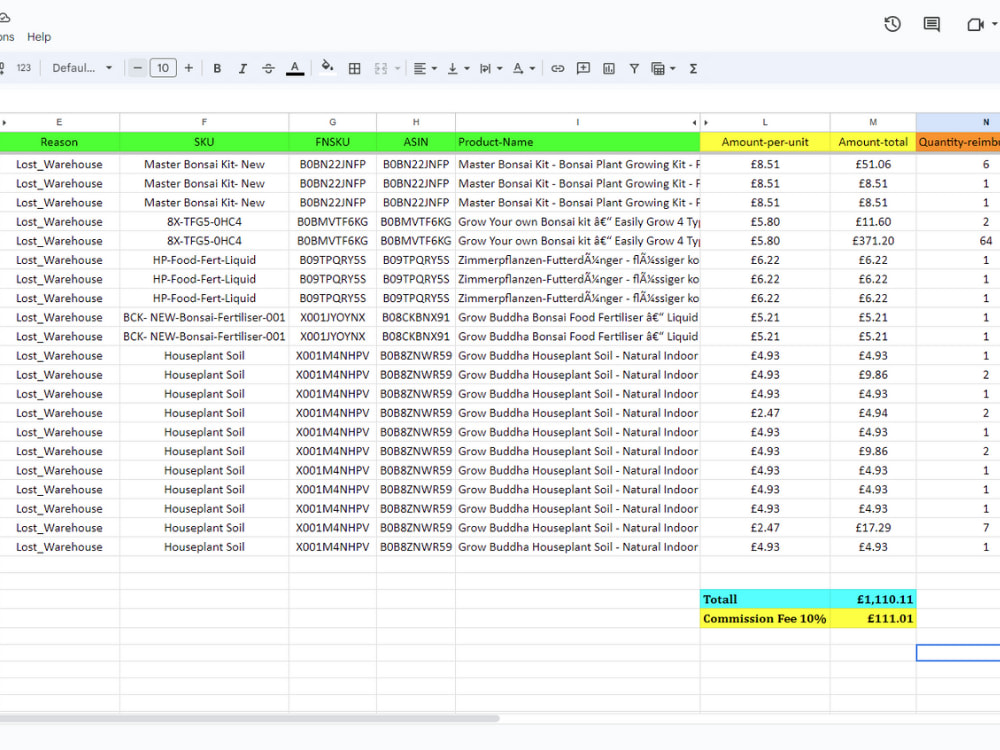This screenshot has height=750, width=1000.
Task: Select the £371.20 amount-total cell
Action: (873, 241)
